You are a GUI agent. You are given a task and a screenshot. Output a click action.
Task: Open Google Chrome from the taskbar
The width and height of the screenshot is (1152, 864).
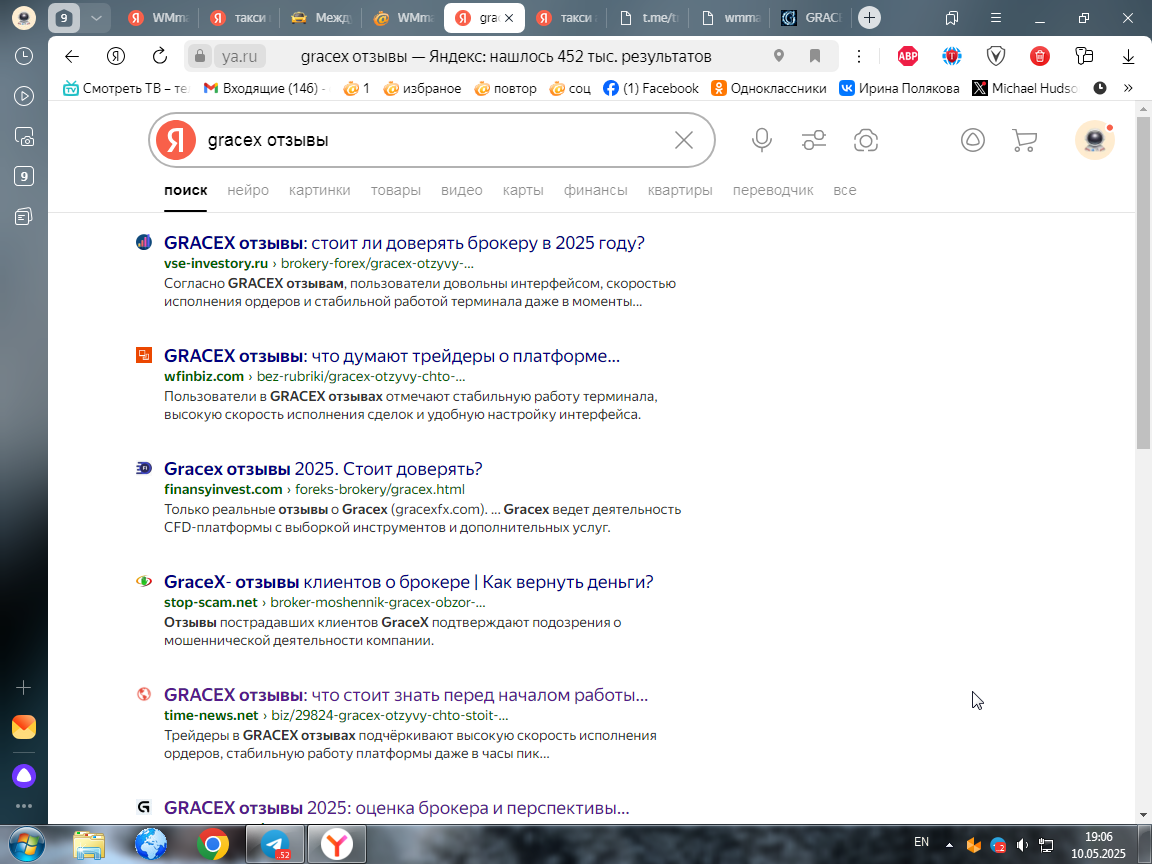[x=212, y=845]
